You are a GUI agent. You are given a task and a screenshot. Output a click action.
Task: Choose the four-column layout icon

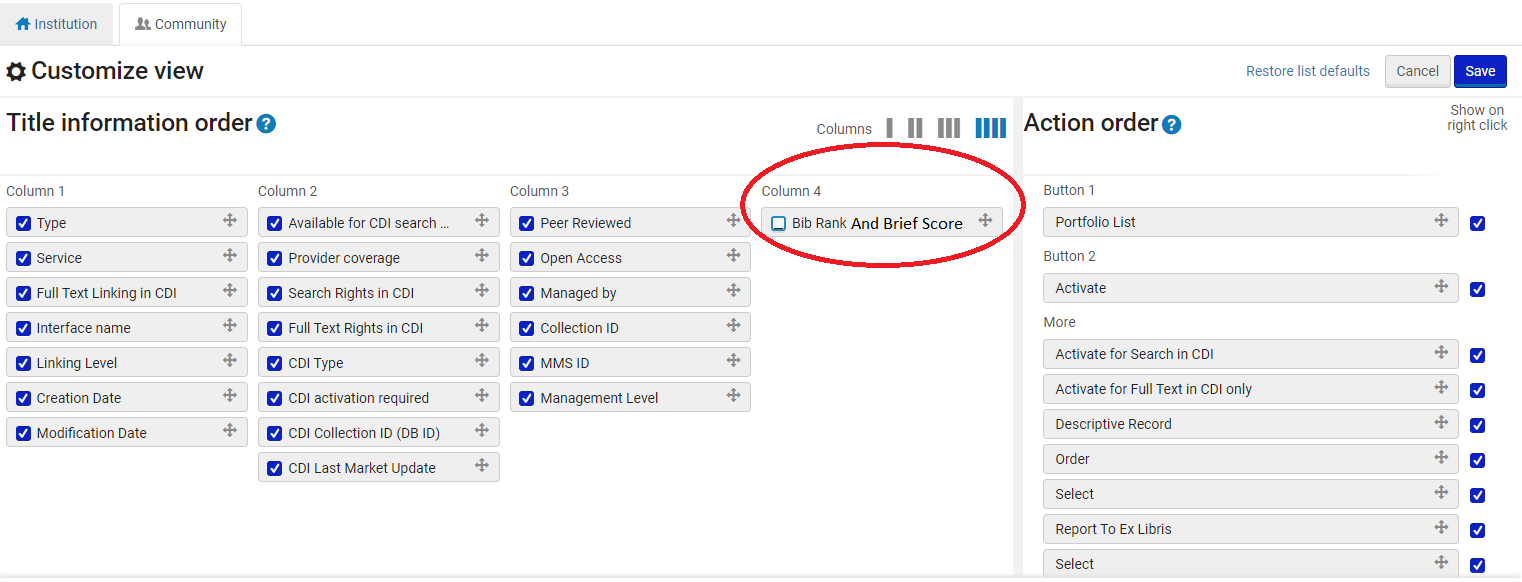pyautogui.click(x=990, y=128)
